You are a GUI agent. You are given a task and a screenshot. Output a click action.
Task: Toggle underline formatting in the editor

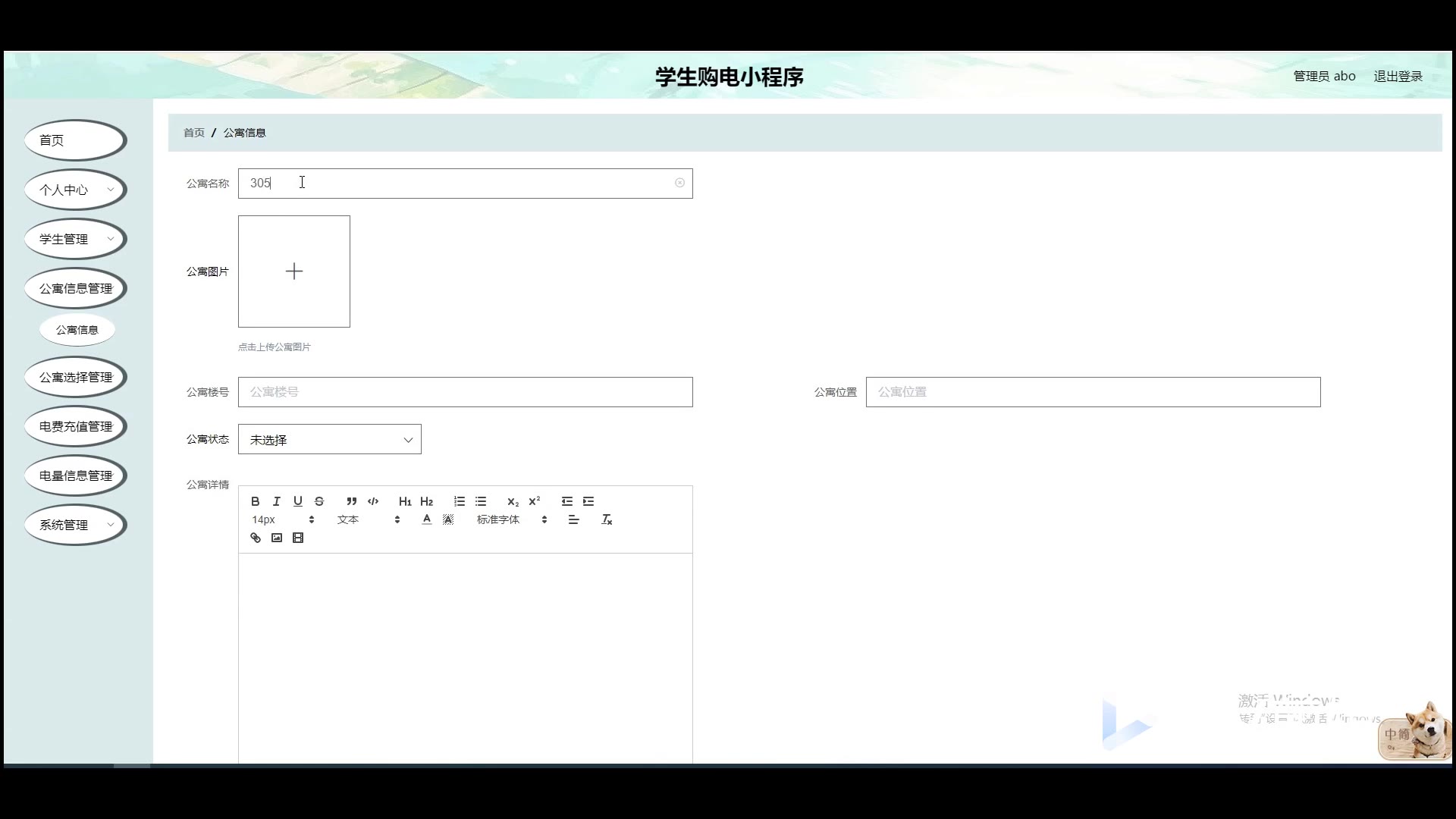[298, 501]
